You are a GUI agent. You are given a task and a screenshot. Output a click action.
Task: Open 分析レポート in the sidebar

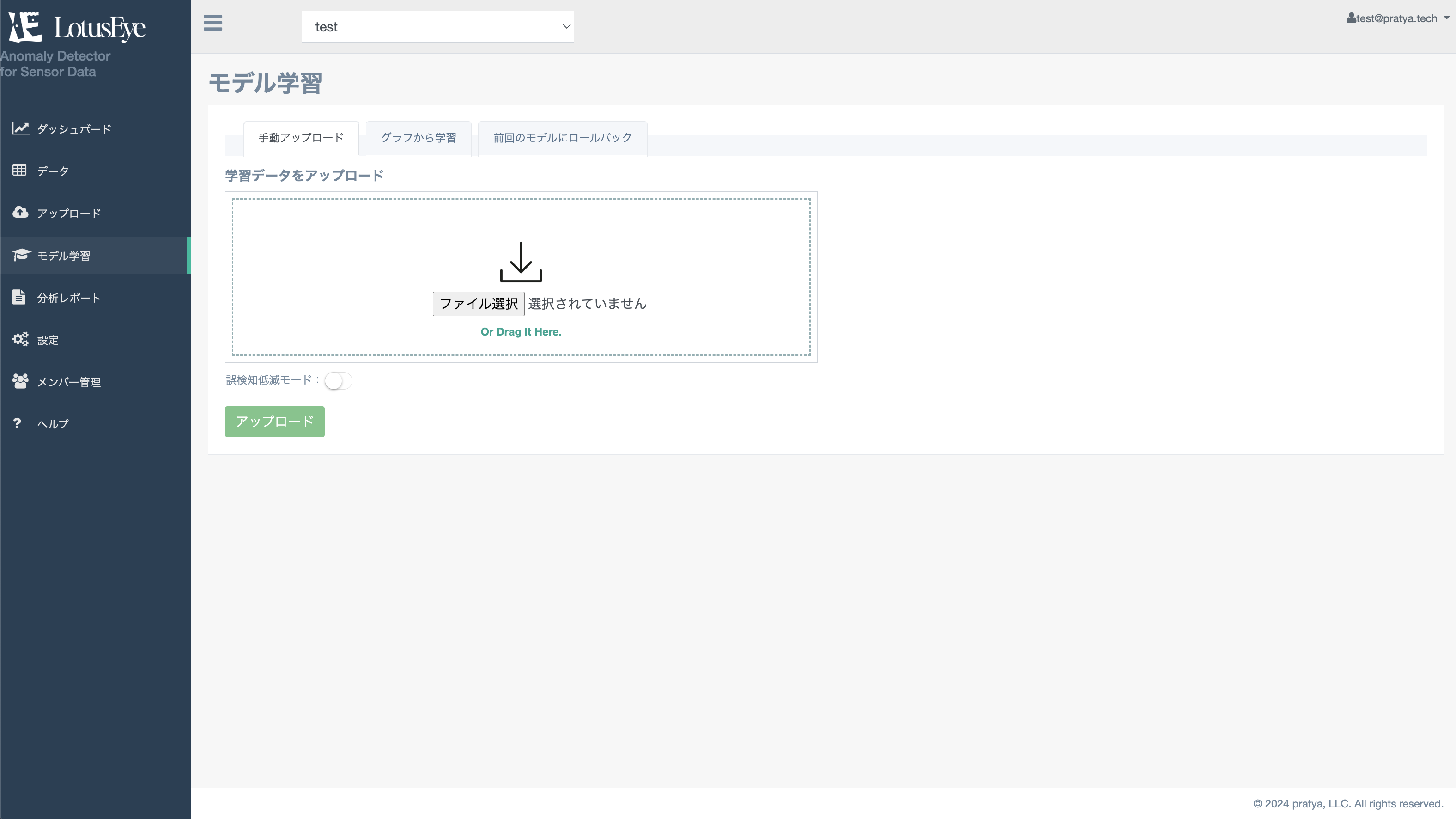pos(96,298)
